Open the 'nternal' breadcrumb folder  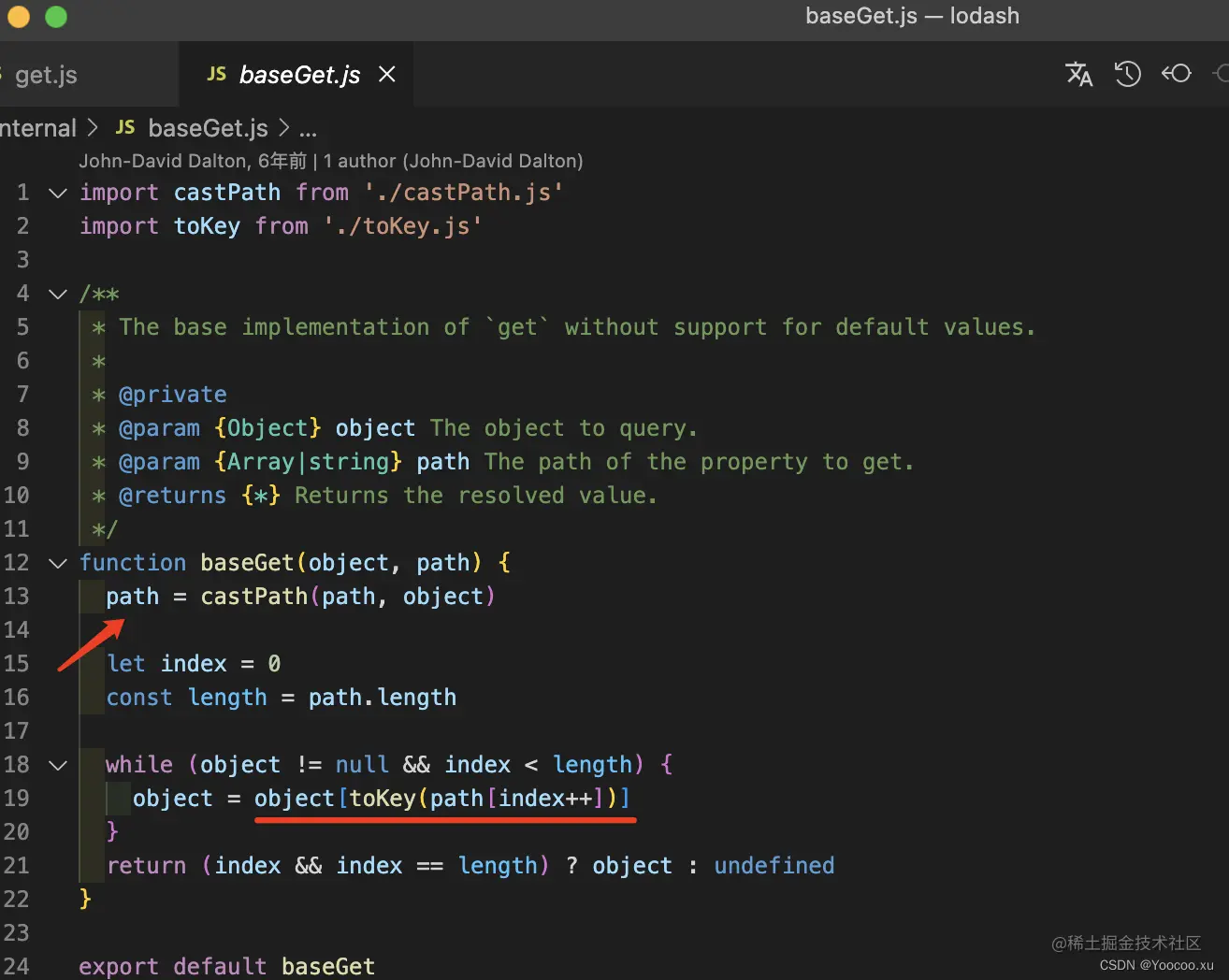pyautogui.click(x=38, y=128)
